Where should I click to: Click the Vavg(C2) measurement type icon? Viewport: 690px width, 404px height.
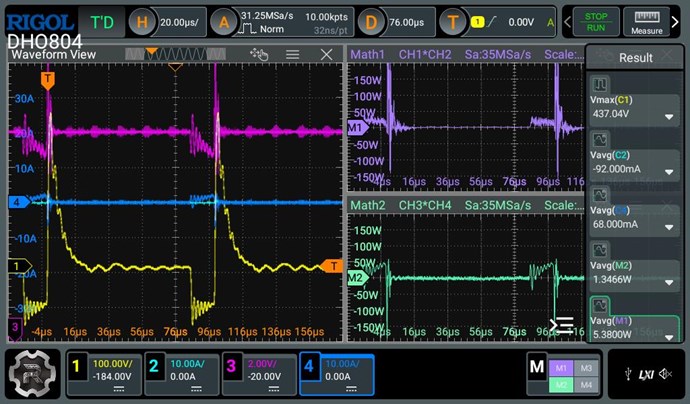(x=600, y=140)
